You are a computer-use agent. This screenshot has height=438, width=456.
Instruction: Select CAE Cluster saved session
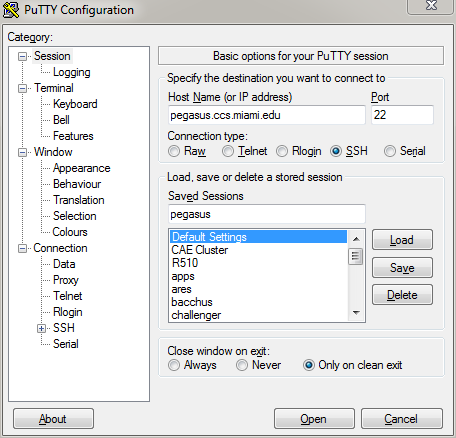pyautogui.click(x=258, y=250)
